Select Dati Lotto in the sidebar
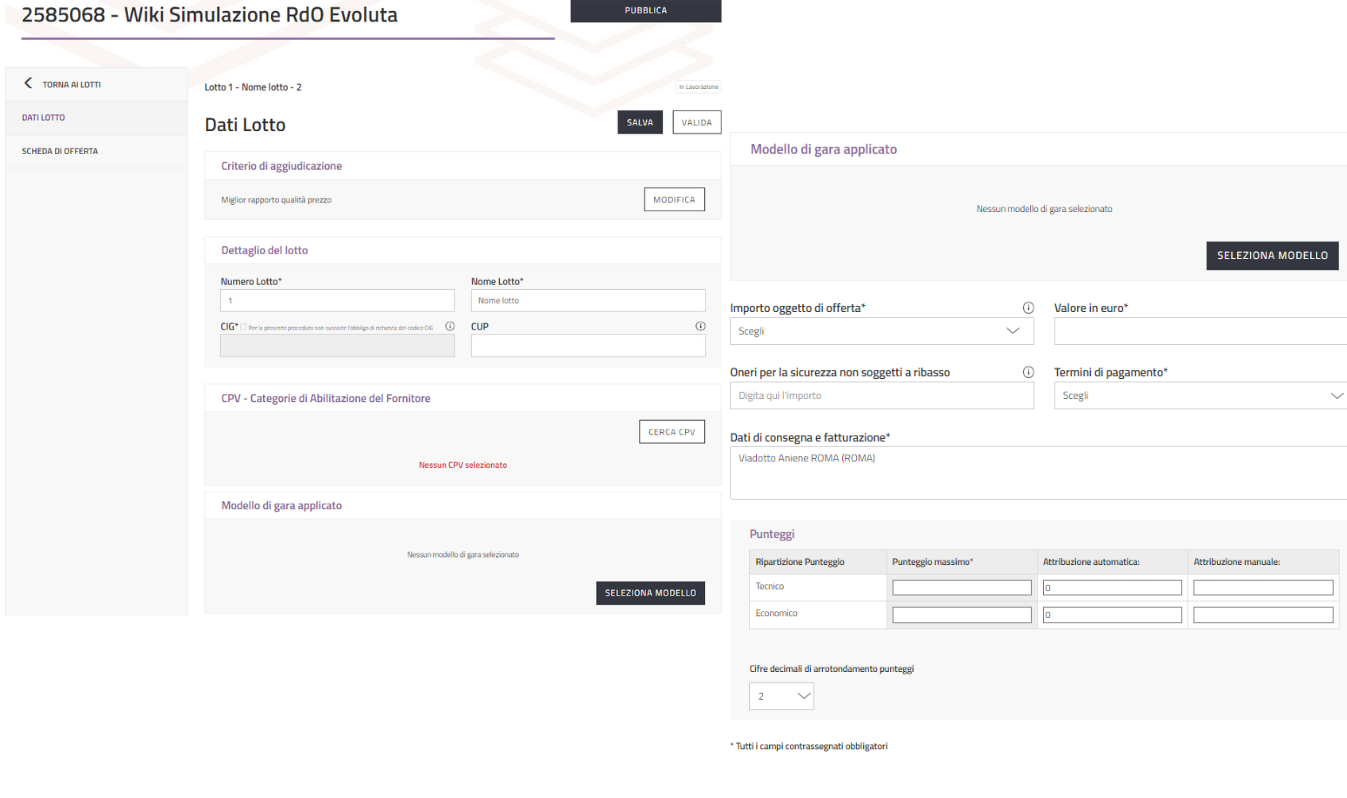Viewport: 1347px width, 798px height. [x=44, y=118]
